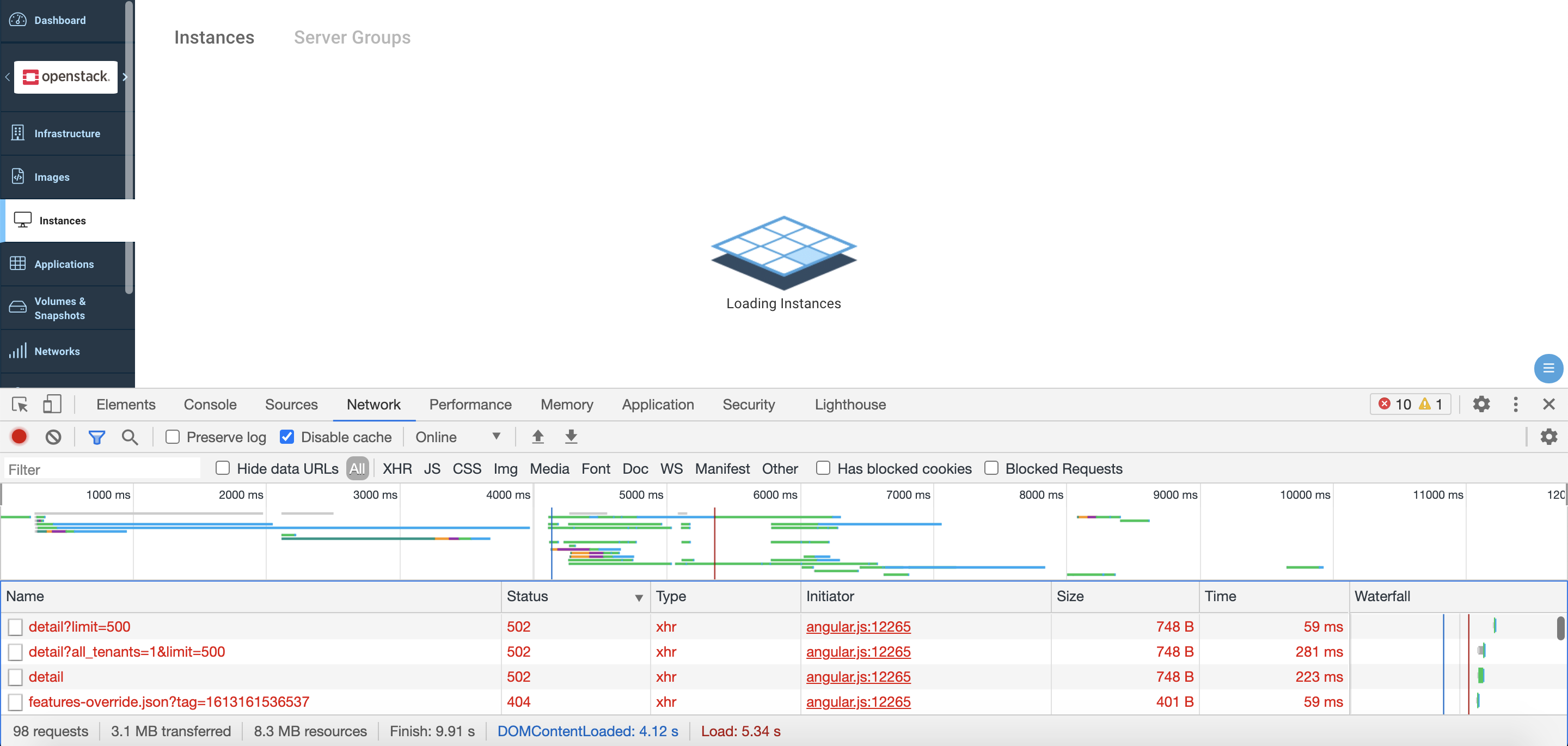This screenshot has height=746, width=1568.
Task: Stop recording network log red button
Action: pos(19,437)
